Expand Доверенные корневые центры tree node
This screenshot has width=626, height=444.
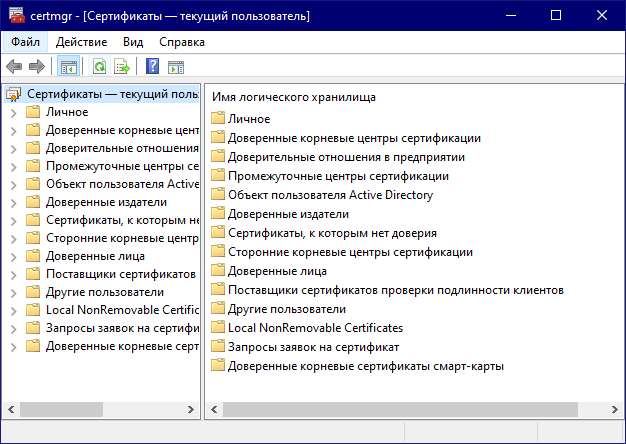pos(14,131)
